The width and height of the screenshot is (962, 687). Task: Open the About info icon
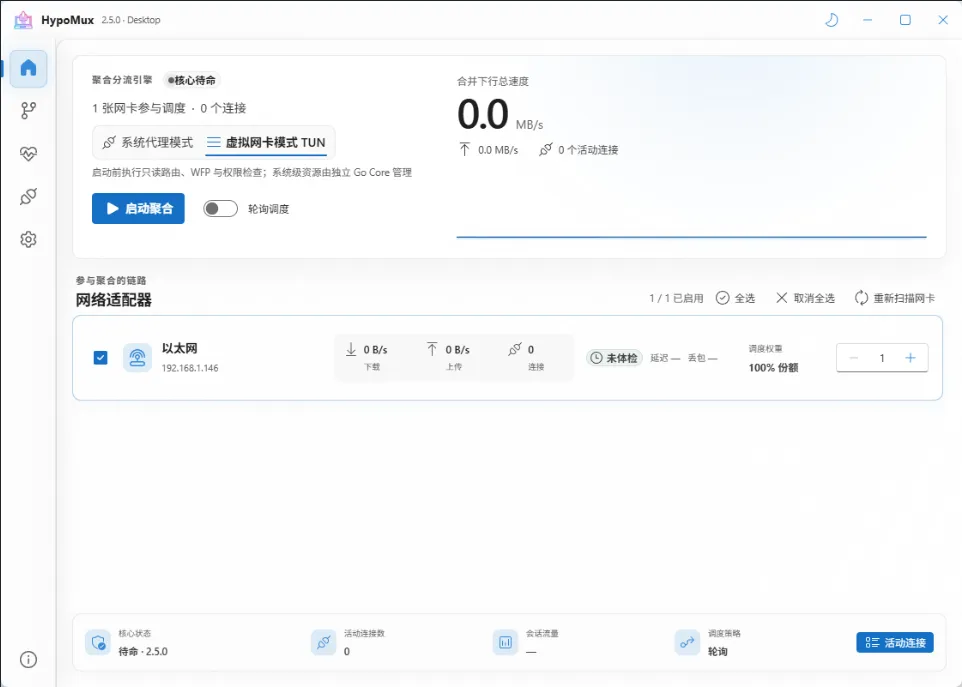click(x=28, y=659)
